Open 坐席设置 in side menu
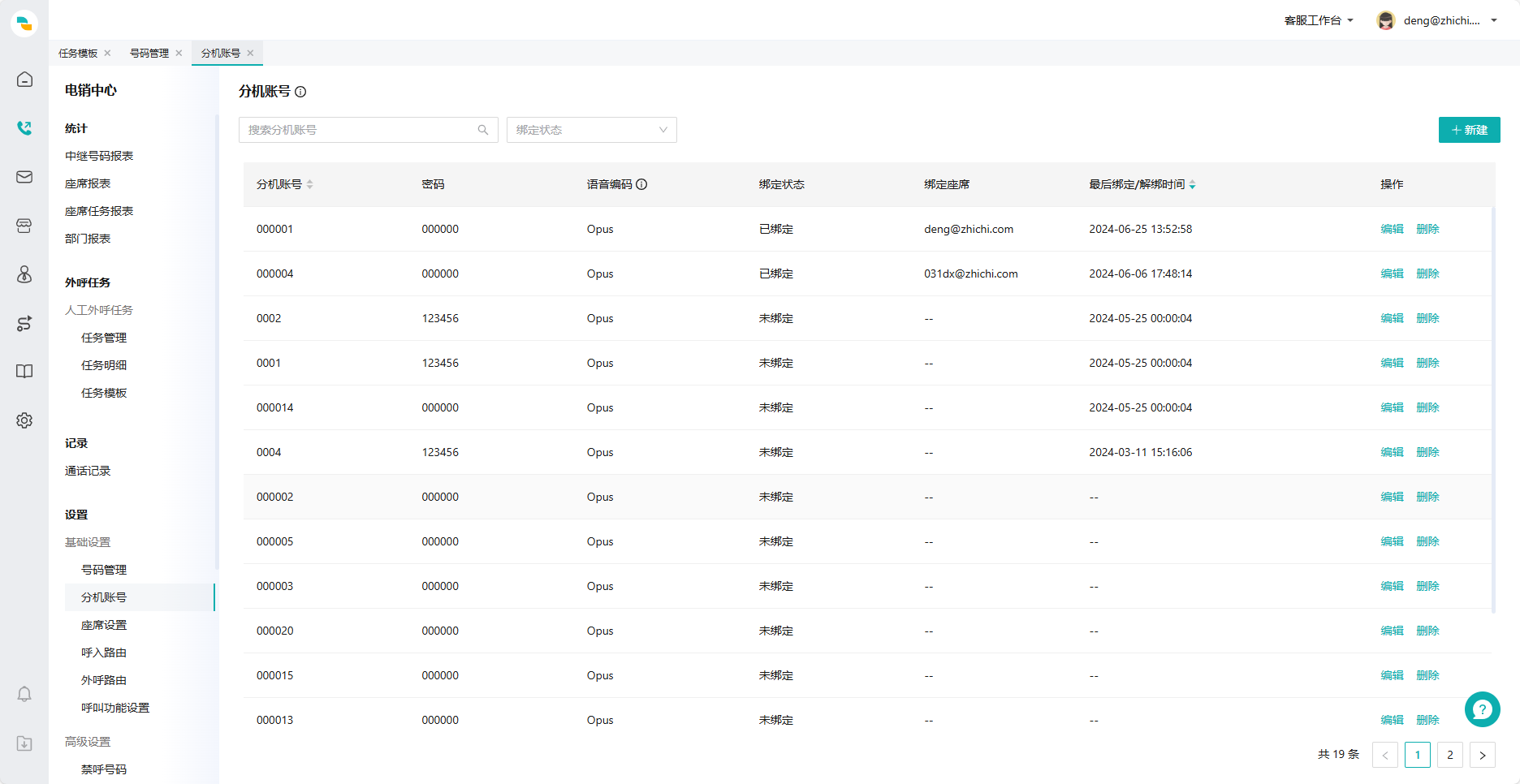The width and height of the screenshot is (1520, 784). point(104,625)
